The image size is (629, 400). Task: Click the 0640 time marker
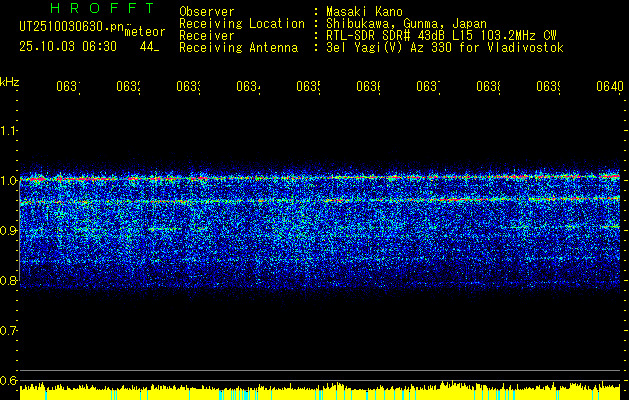[x=610, y=87]
